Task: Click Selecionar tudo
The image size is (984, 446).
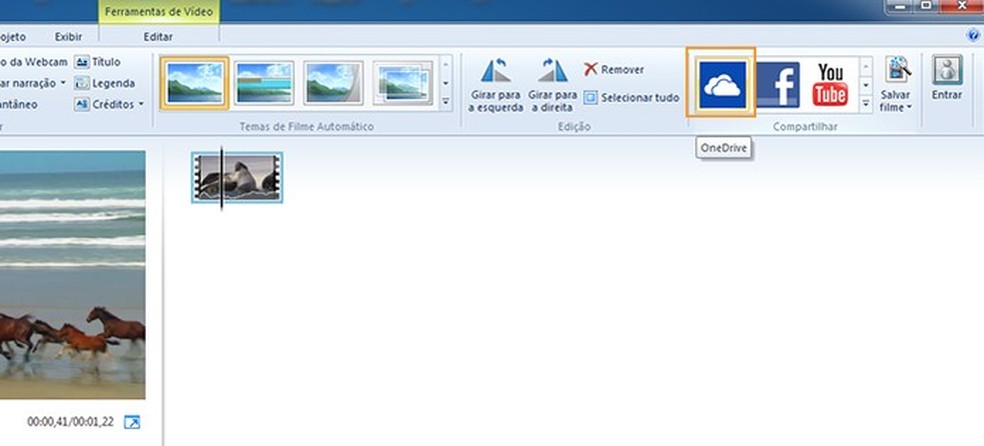Action: click(631, 98)
